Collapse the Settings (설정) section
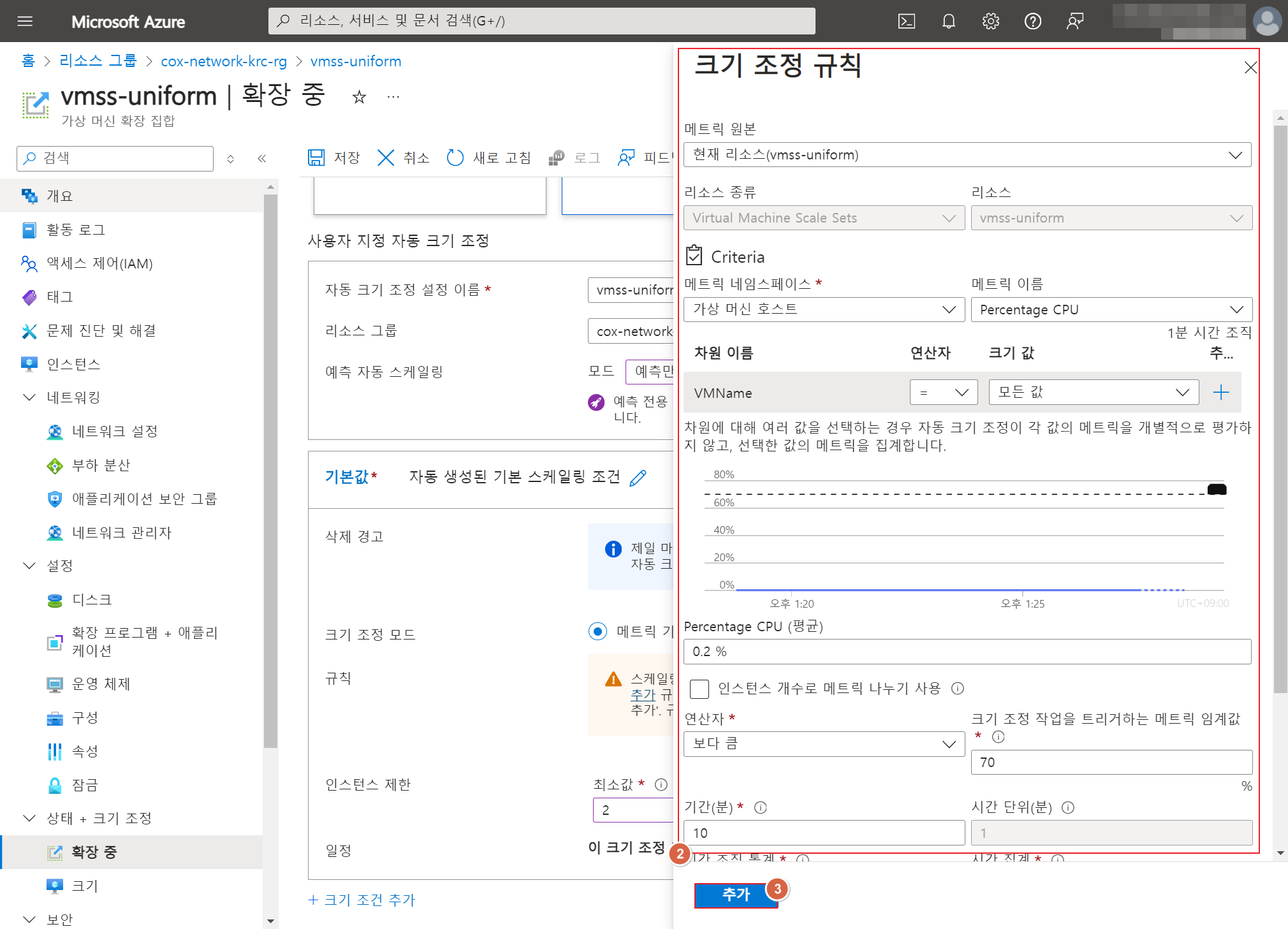This screenshot has width=1288, height=929. point(29,566)
